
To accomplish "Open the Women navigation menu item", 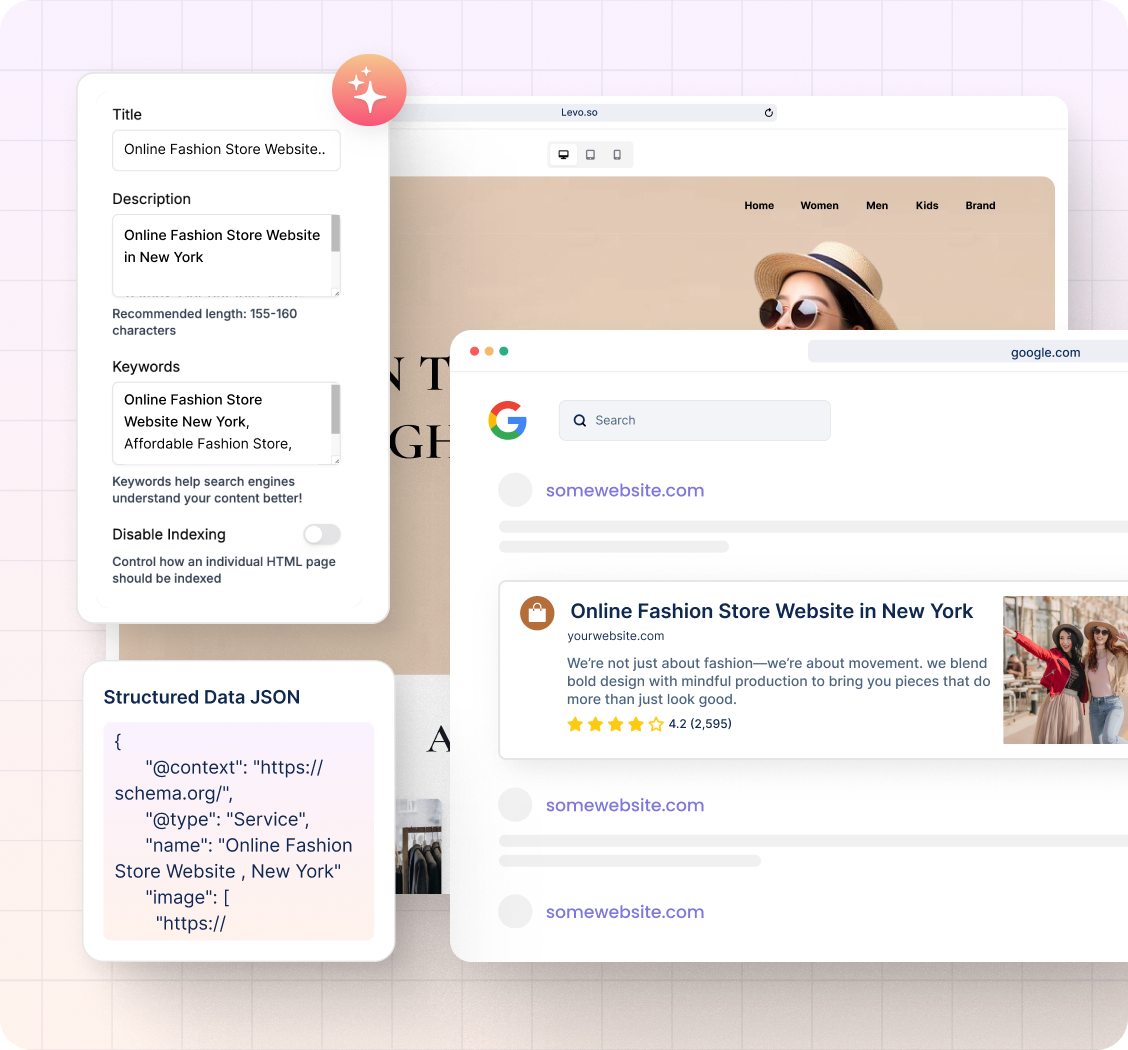I will [819, 206].
